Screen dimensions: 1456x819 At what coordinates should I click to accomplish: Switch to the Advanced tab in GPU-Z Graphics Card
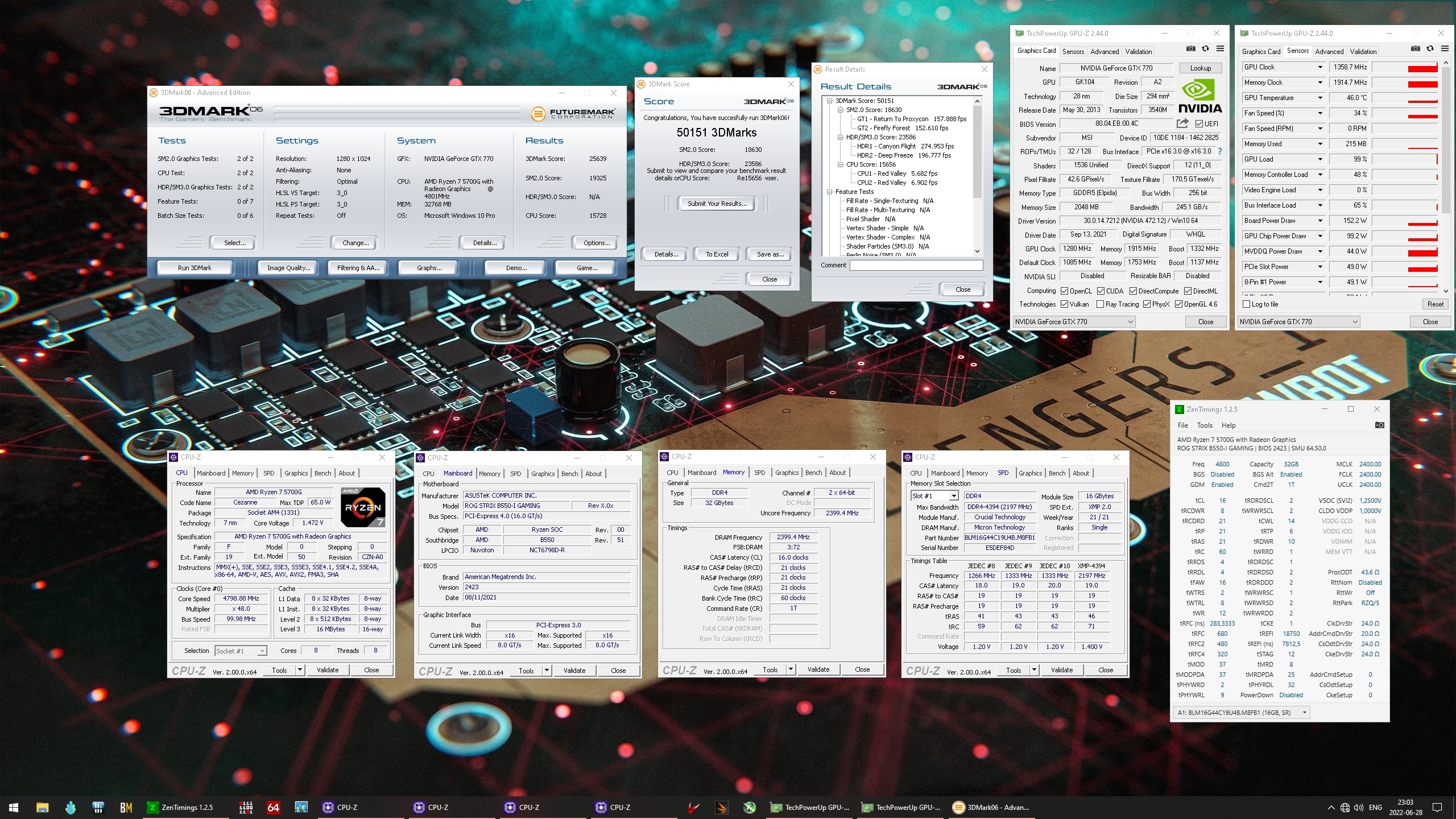click(x=1105, y=51)
